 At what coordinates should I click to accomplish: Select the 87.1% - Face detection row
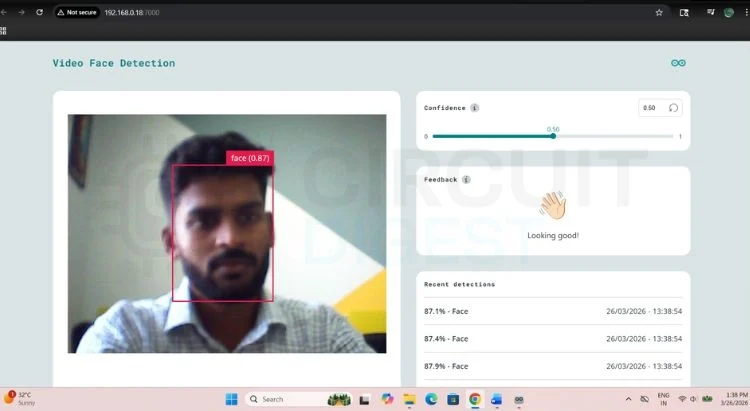click(x=553, y=311)
